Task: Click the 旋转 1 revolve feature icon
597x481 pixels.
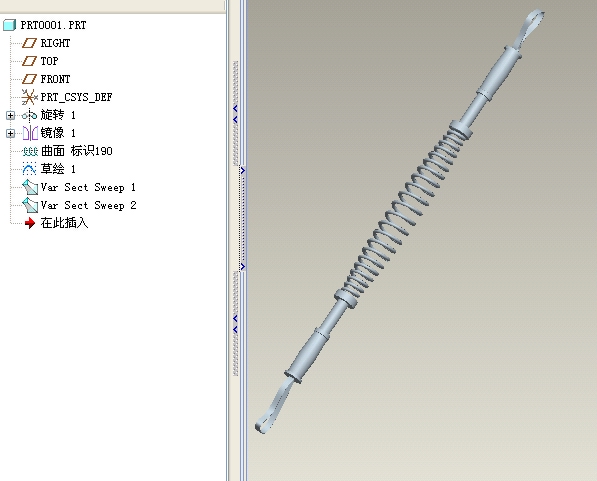Action: click(29, 115)
